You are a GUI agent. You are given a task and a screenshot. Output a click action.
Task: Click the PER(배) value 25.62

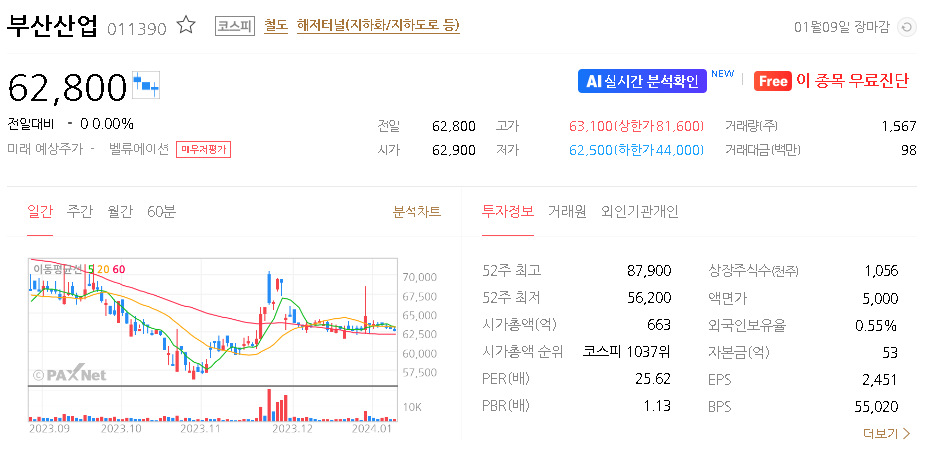click(x=653, y=379)
